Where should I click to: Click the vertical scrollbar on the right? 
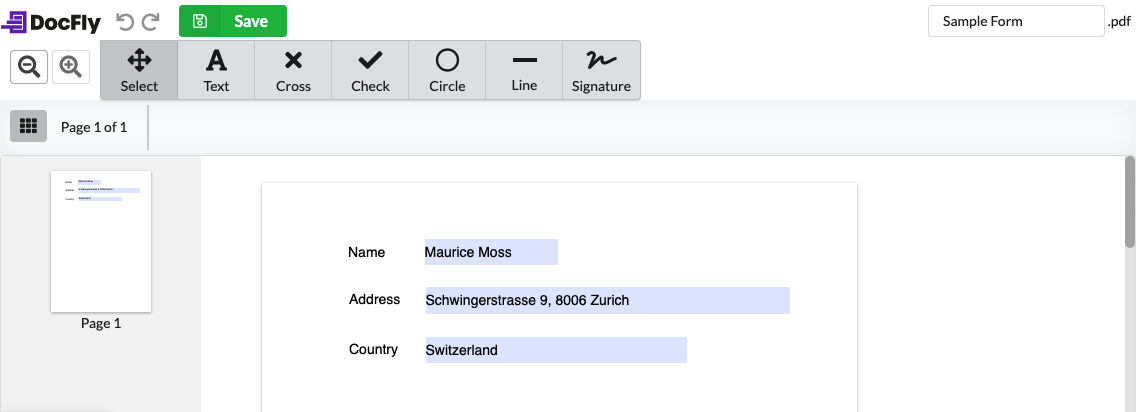pyautogui.click(x=1130, y=202)
